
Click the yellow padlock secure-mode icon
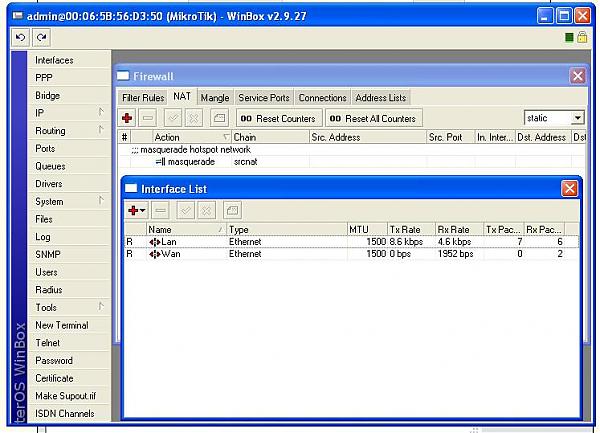pyautogui.click(x=582, y=37)
